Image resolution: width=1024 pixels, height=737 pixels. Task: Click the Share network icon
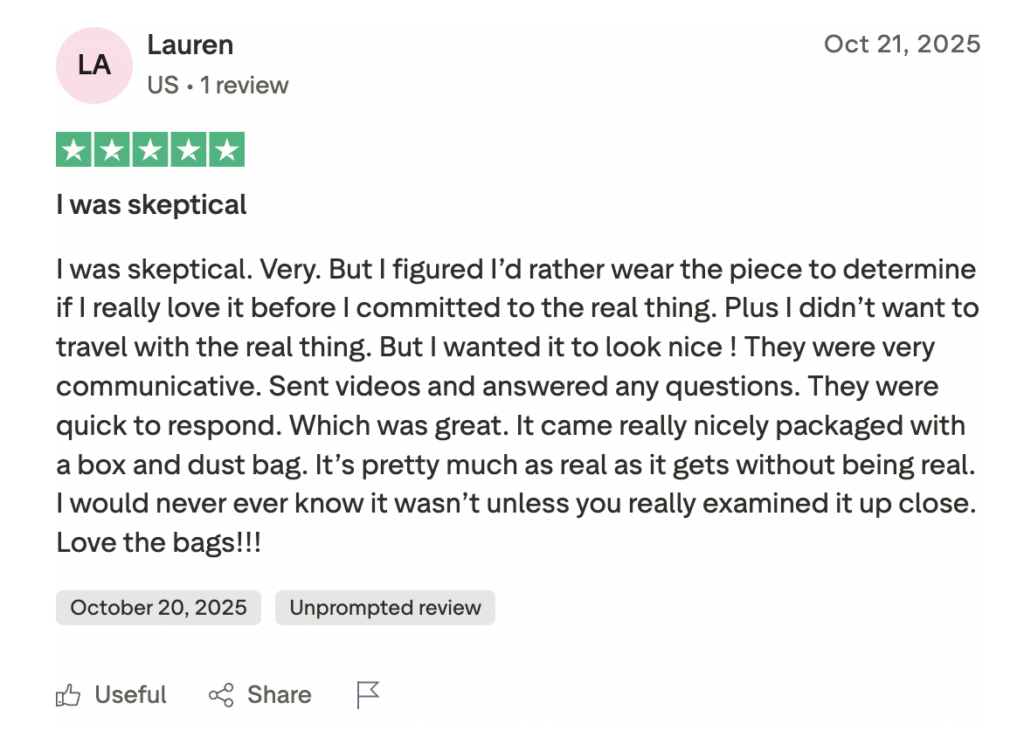(x=221, y=695)
